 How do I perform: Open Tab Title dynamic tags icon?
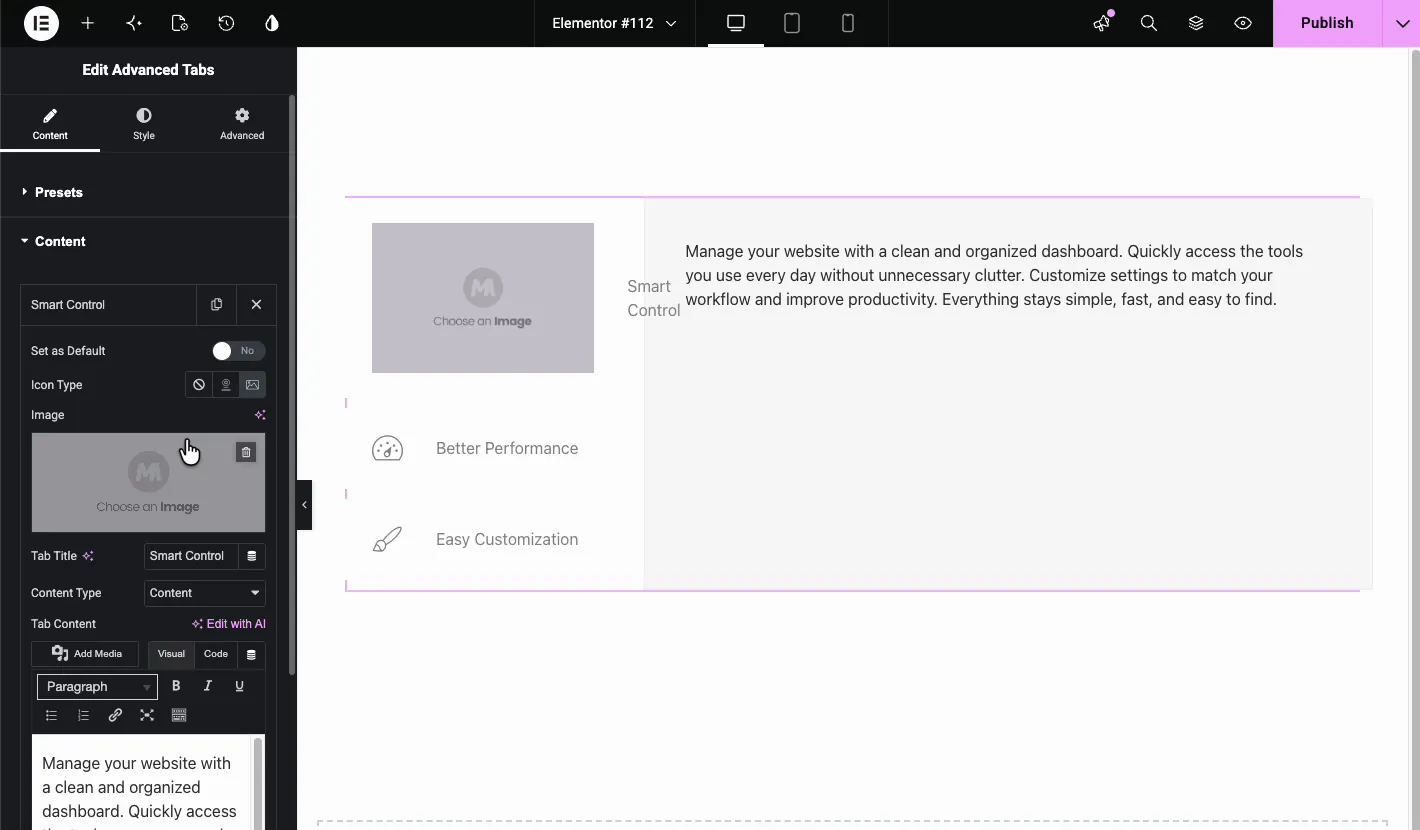[x=252, y=556]
